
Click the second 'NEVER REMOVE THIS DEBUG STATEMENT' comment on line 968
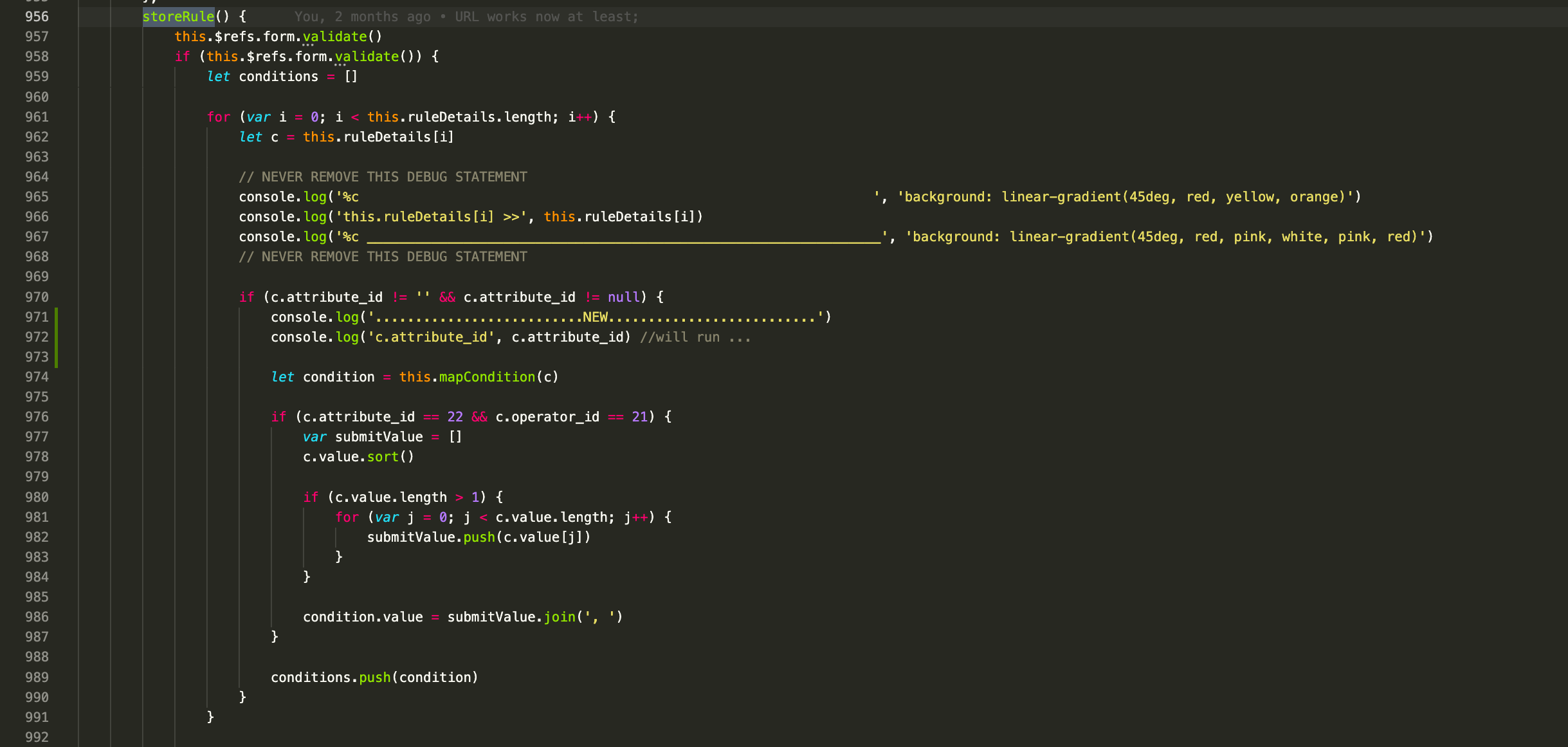[x=383, y=257]
